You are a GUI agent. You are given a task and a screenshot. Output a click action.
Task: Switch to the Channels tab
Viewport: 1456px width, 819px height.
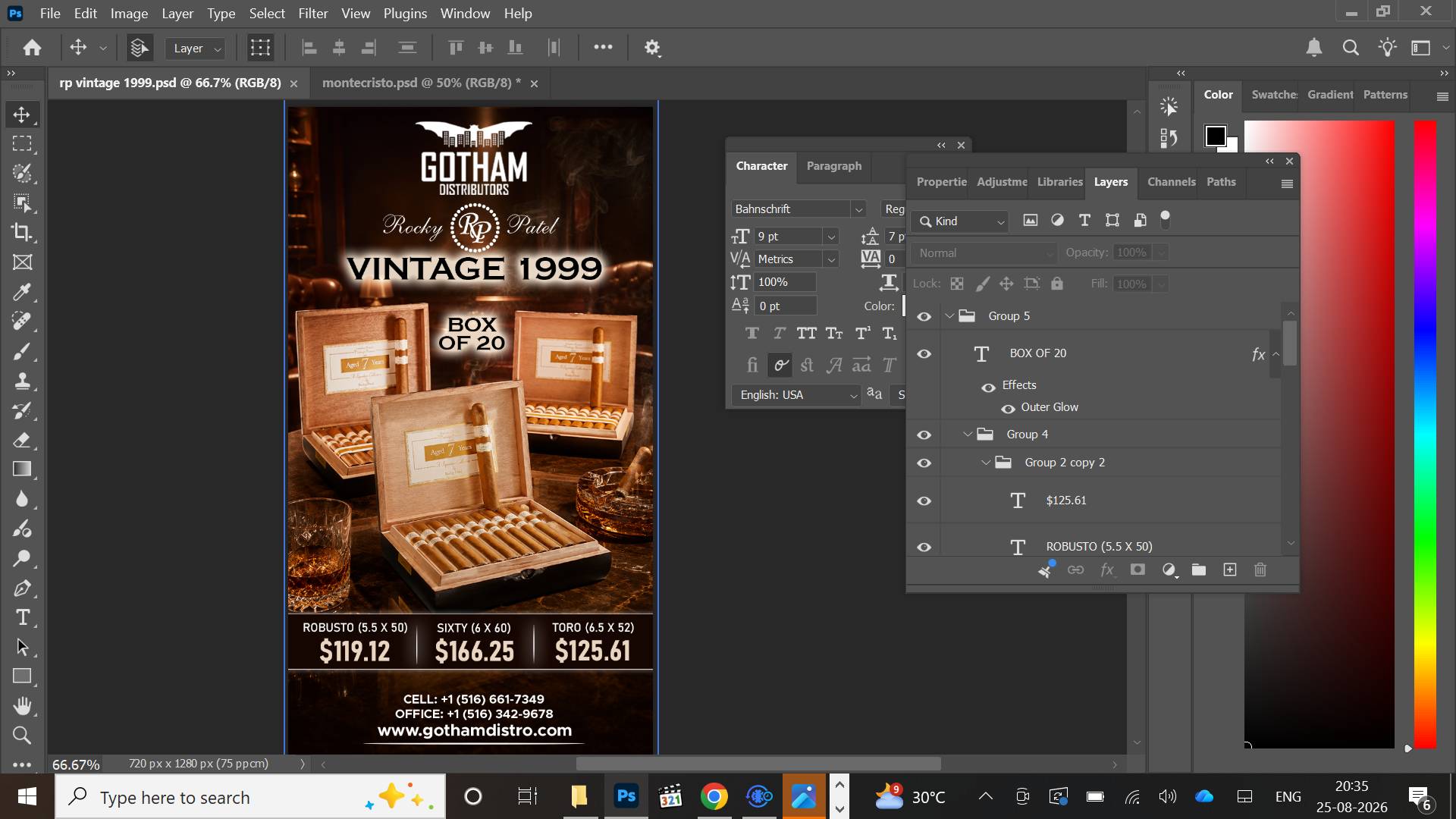tap(1171, 182)
